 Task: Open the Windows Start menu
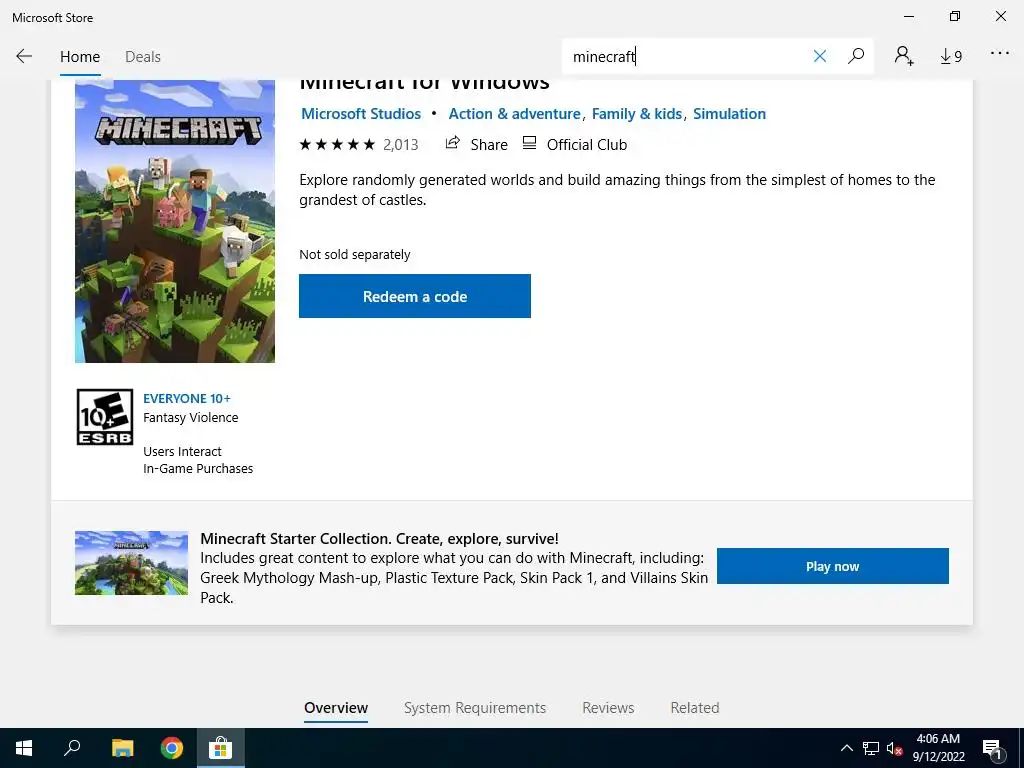pyautogui.click(x=24, y=748)
